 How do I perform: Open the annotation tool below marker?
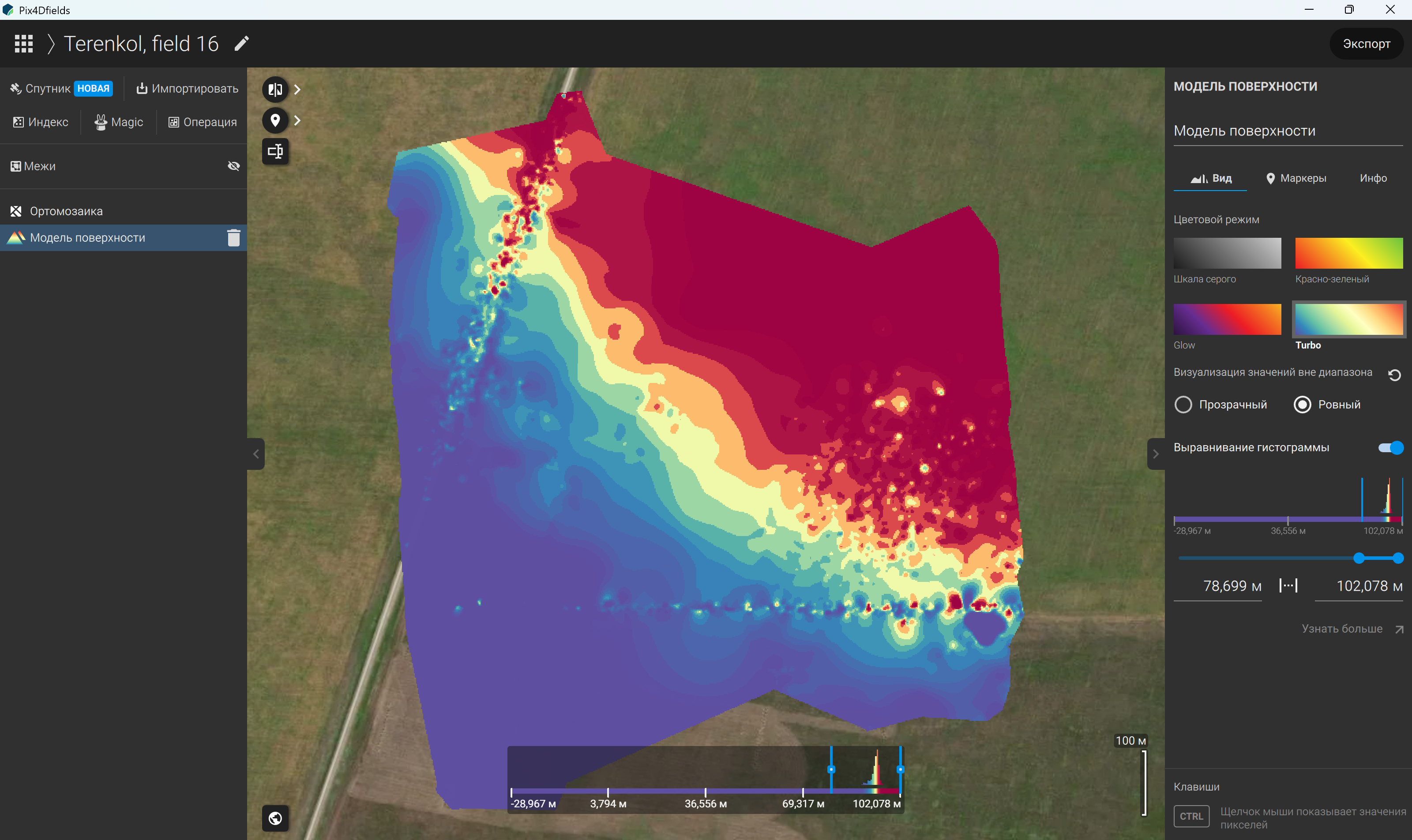275,152
